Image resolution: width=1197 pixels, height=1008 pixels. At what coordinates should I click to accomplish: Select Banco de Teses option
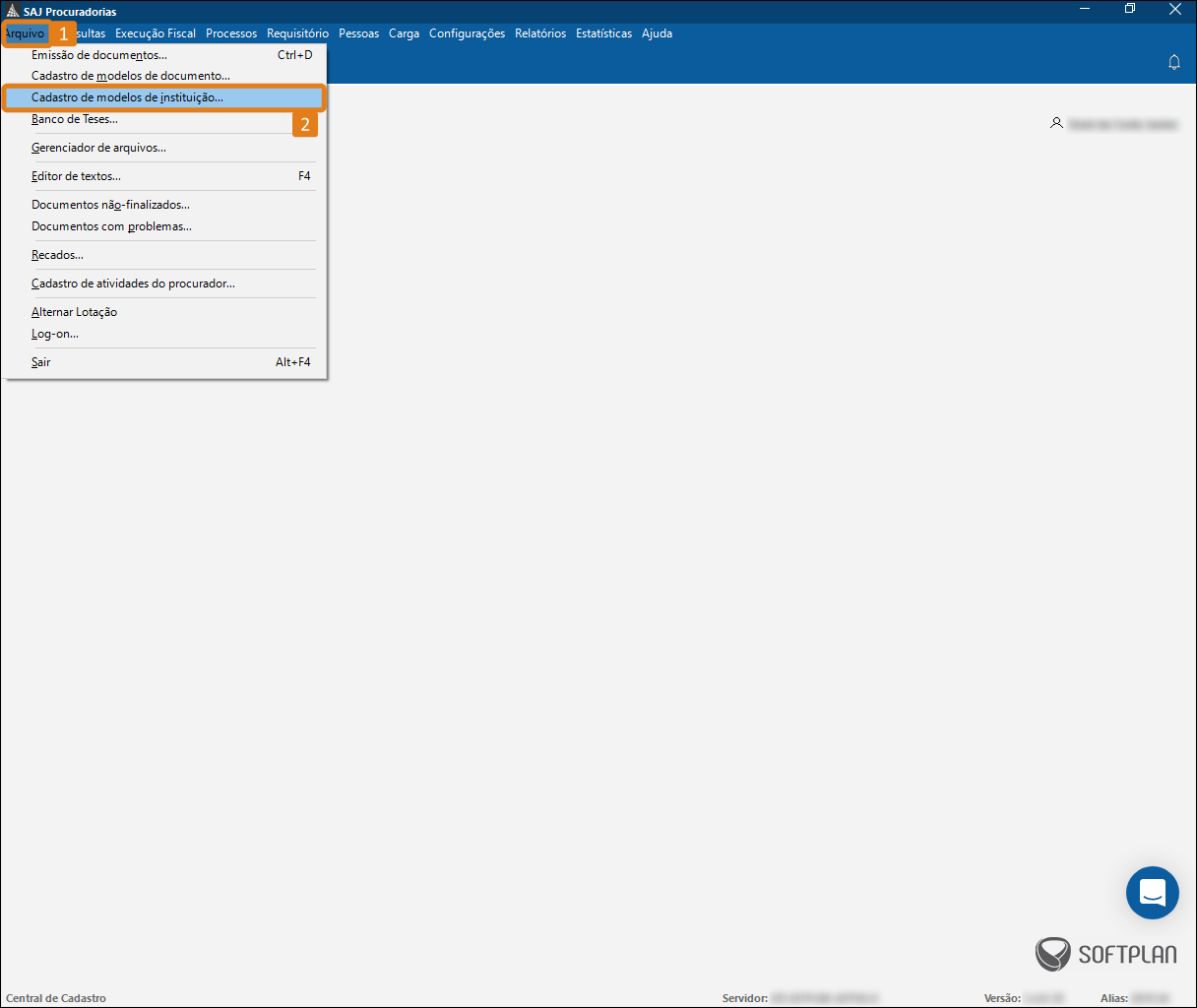pos(75,119)
